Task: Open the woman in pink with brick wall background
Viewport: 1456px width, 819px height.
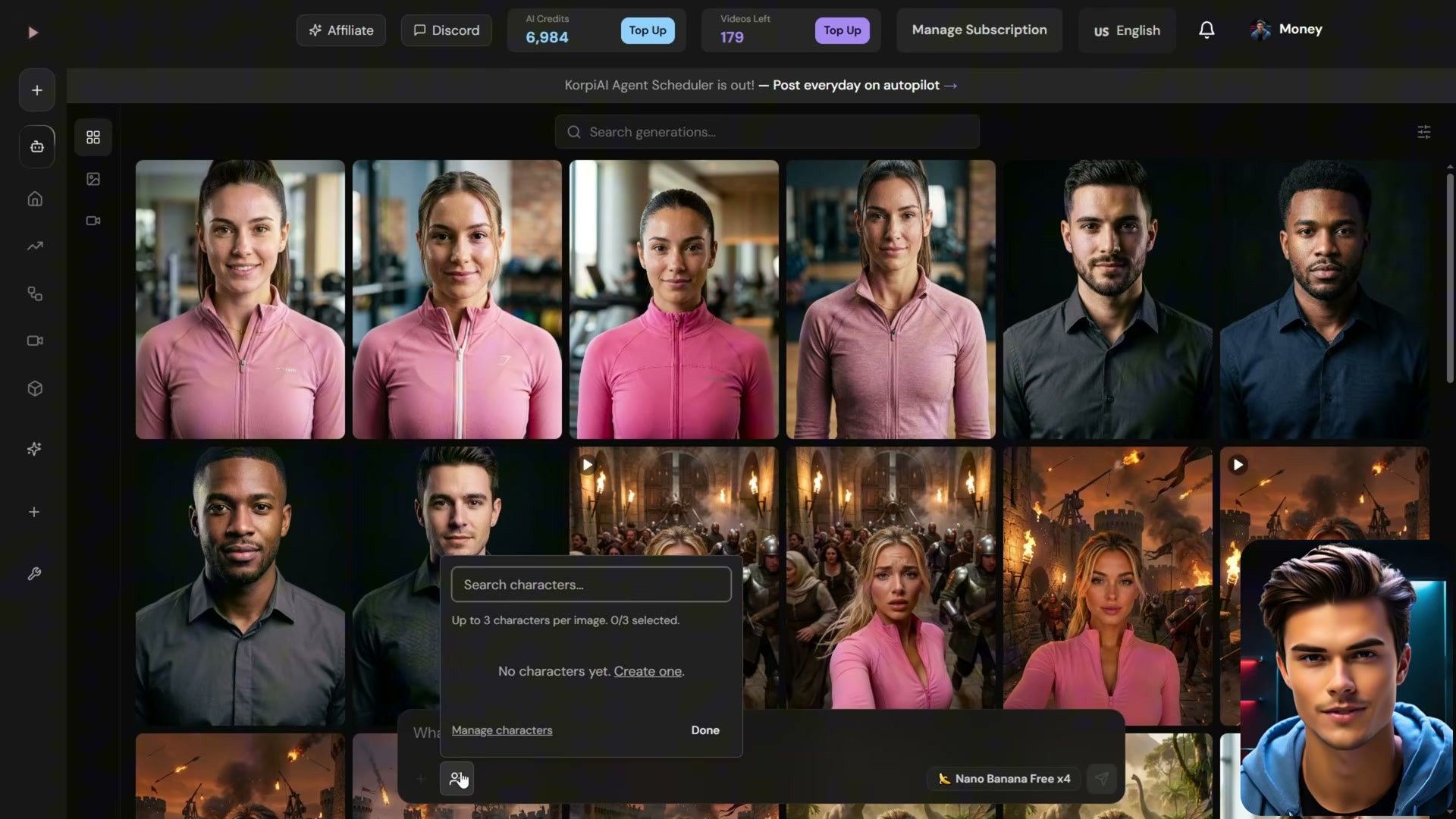Action: pyautogui.click(x=457, y=300)
